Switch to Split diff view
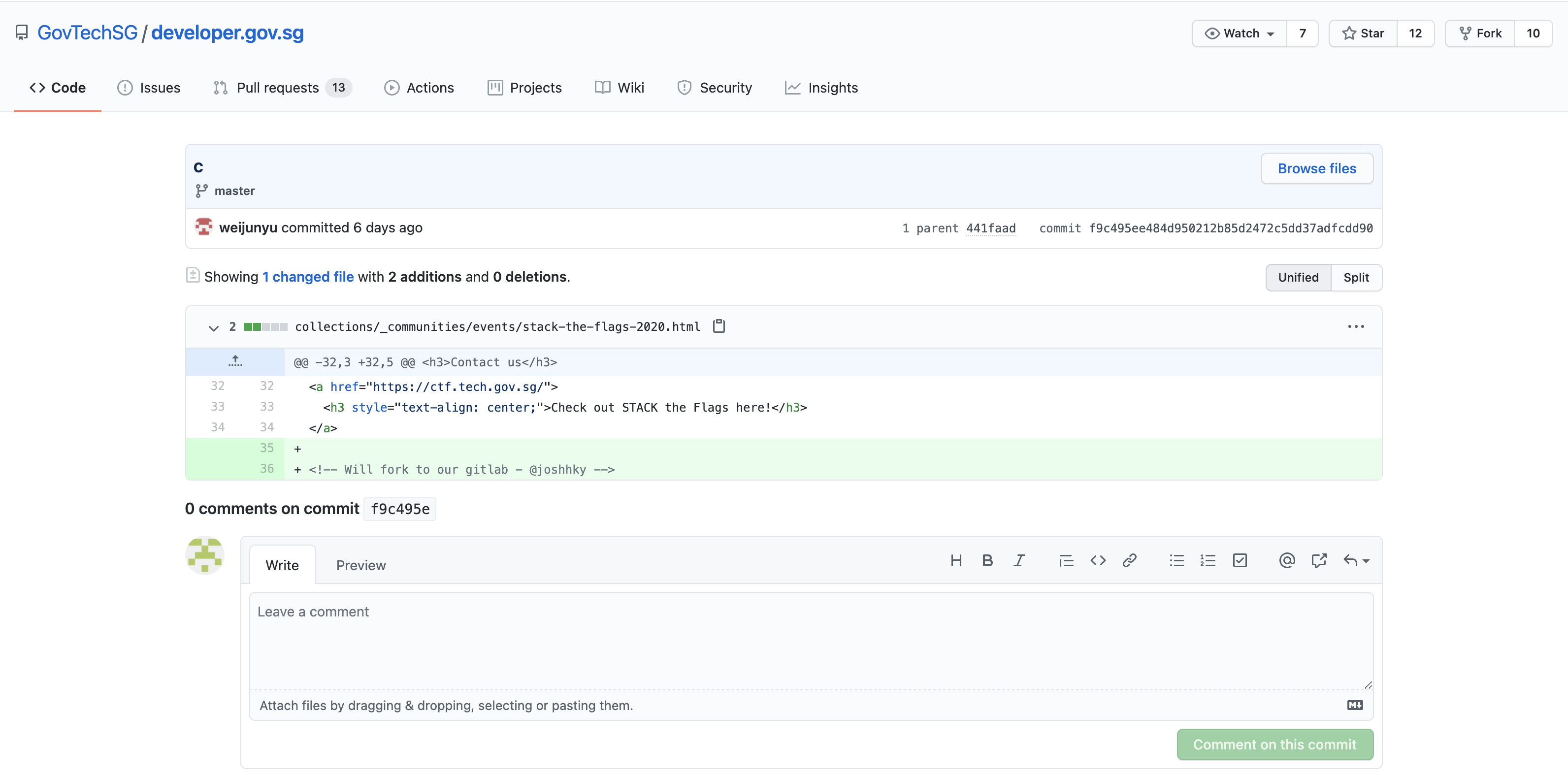Screen dimensions: 1568x775 (1356, 278)
